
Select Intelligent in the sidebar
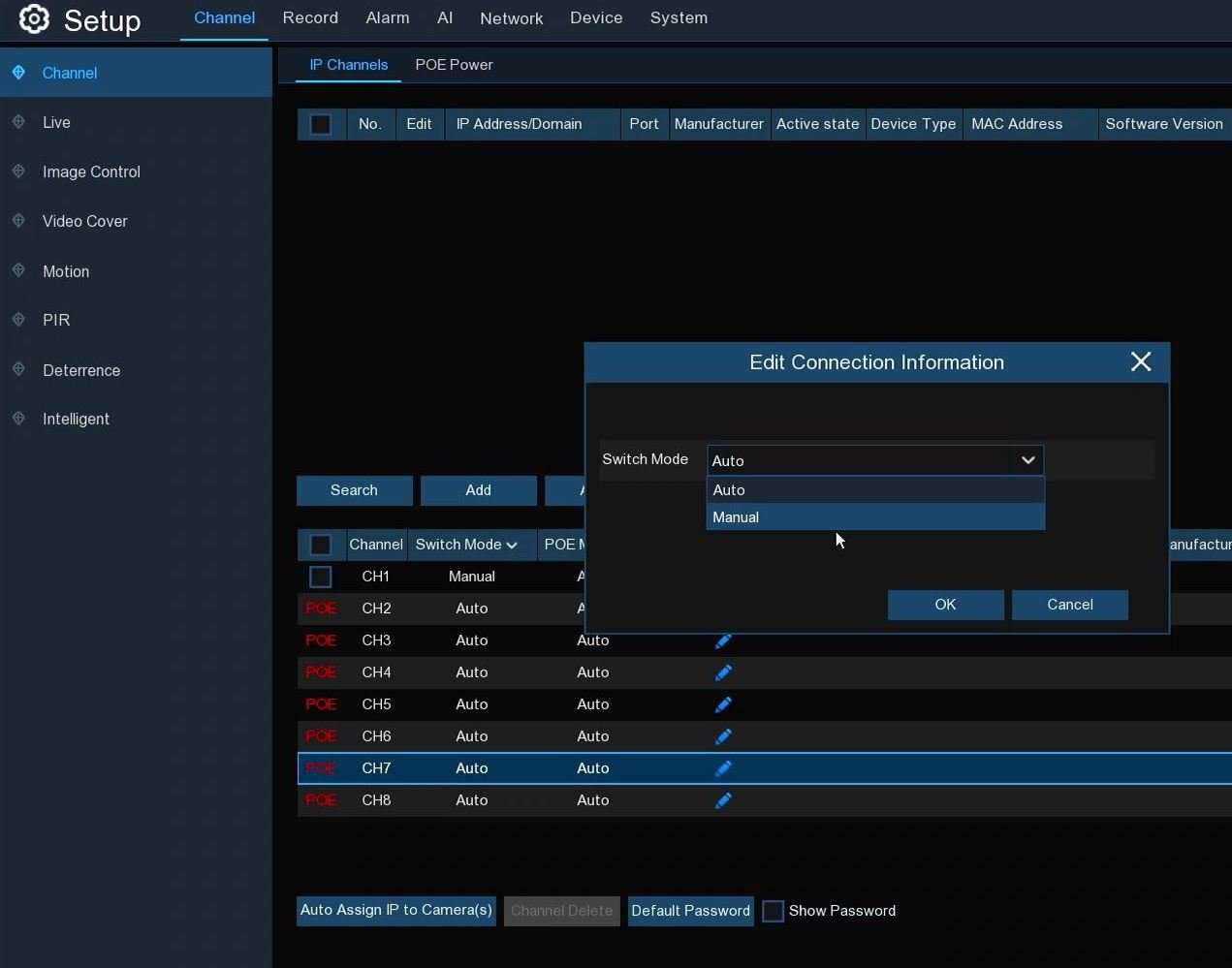(74, 419)
